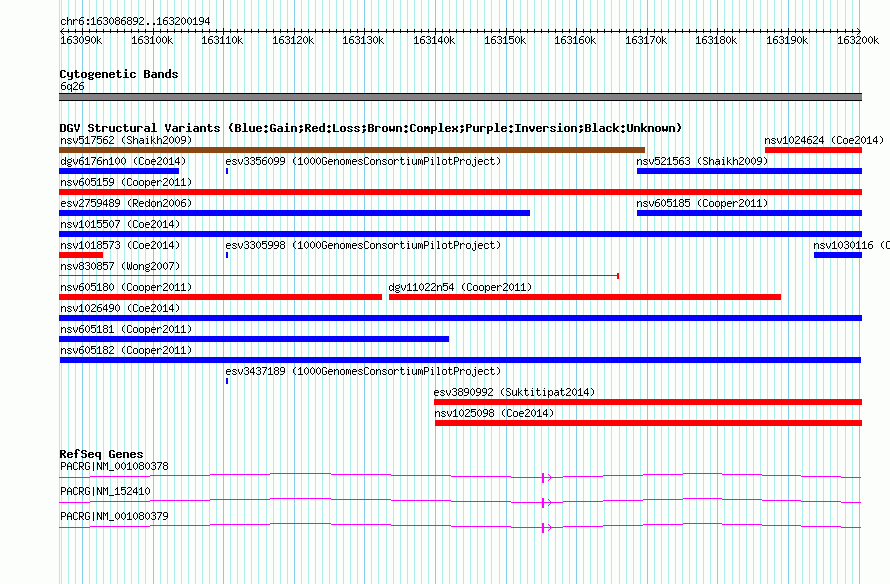Select the blue nsv1015507 gain bar
Viewport: 890px width, 584px height.
(x=460, y=234)
